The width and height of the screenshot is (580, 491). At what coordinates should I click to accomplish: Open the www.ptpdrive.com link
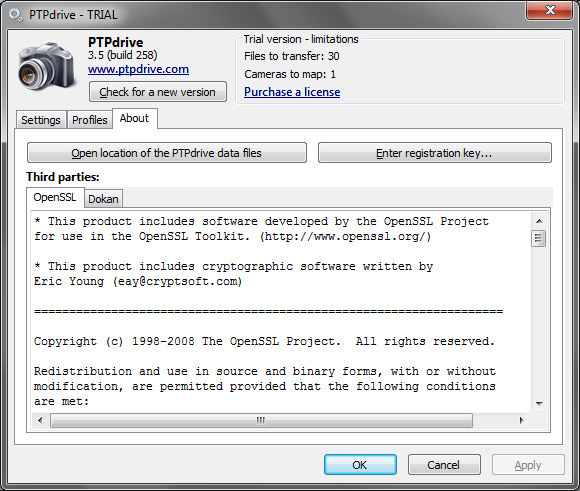tap(138, 69)
